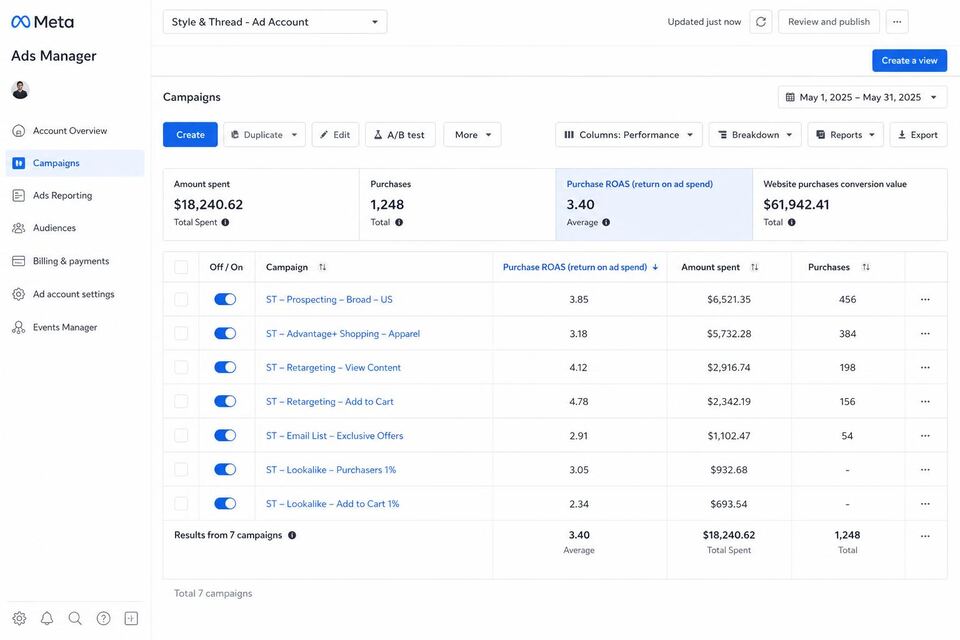Open row options for Lookalike Add to Cart 1%
Image resolution: width=960 pixels, height=640 pixels.
tap(925, 503)
